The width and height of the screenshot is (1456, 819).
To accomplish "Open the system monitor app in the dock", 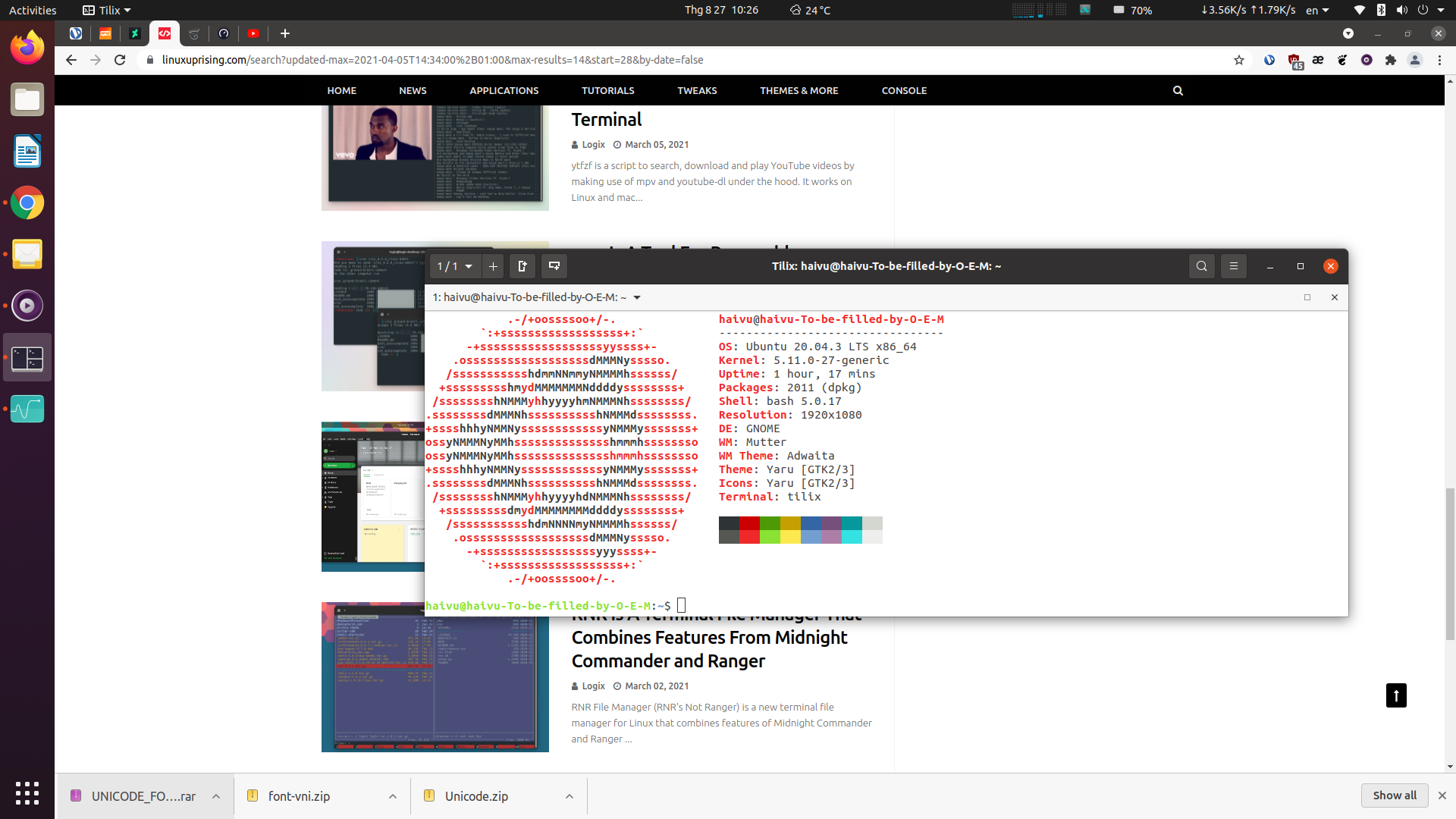I will [27, 409].
